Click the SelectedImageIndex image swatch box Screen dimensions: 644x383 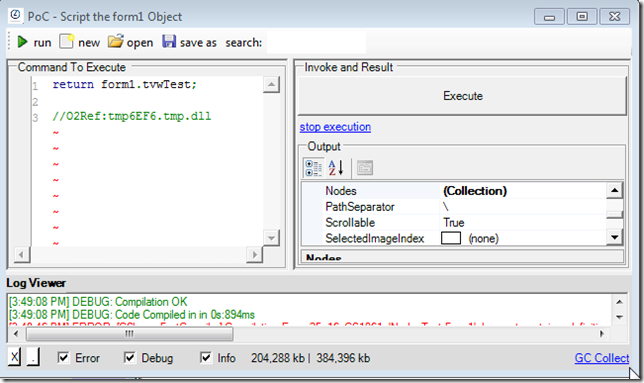451,238
